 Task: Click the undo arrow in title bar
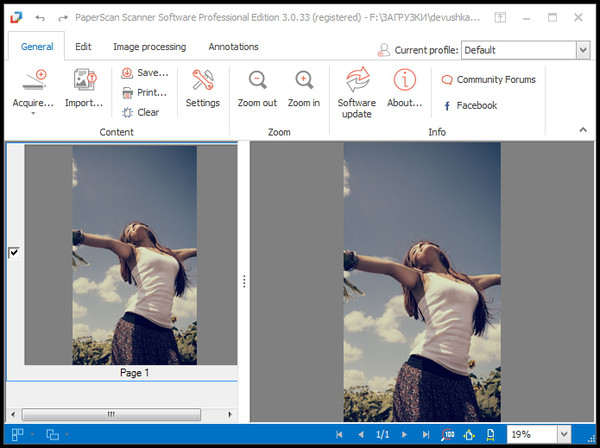[40, 18]
